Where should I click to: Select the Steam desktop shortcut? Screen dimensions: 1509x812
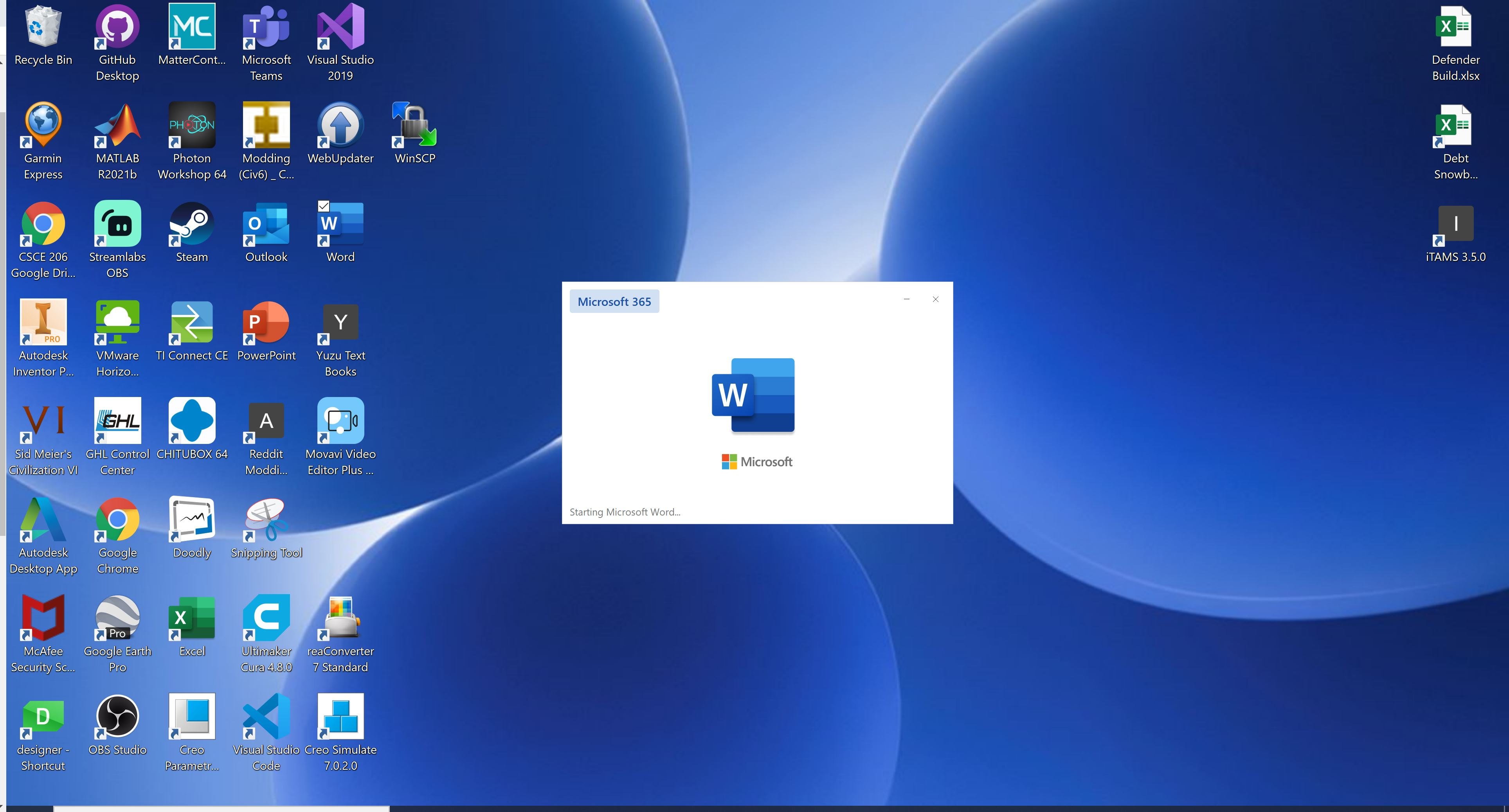pos(191,224)
